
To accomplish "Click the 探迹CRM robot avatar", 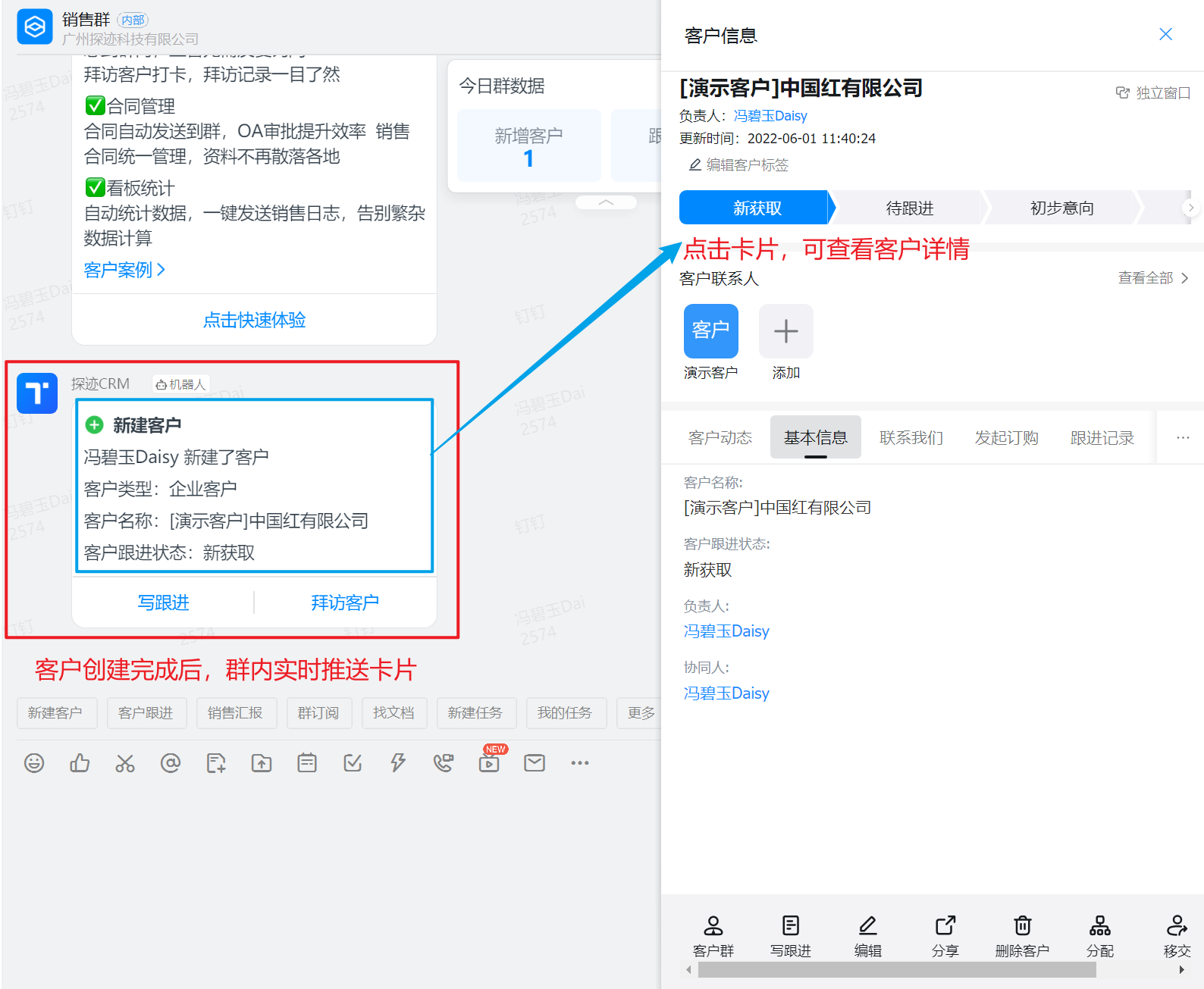I will click(37, 393).
